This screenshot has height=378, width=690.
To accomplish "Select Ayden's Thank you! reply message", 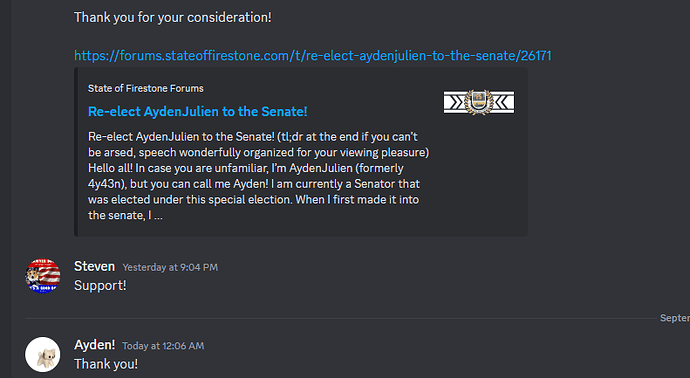I will coord(106,364).
